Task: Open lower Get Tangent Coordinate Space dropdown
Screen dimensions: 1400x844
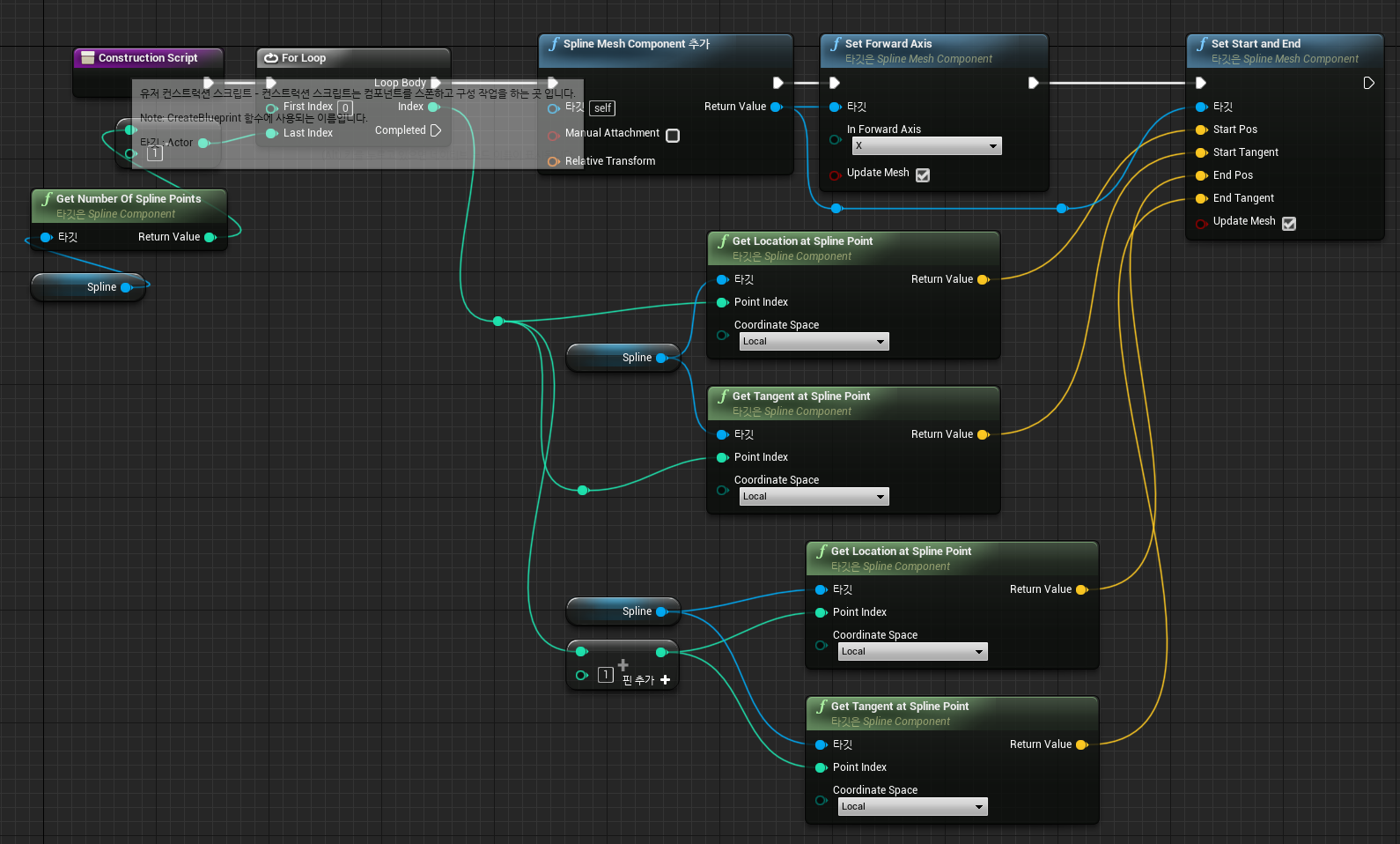Action: 912,807
